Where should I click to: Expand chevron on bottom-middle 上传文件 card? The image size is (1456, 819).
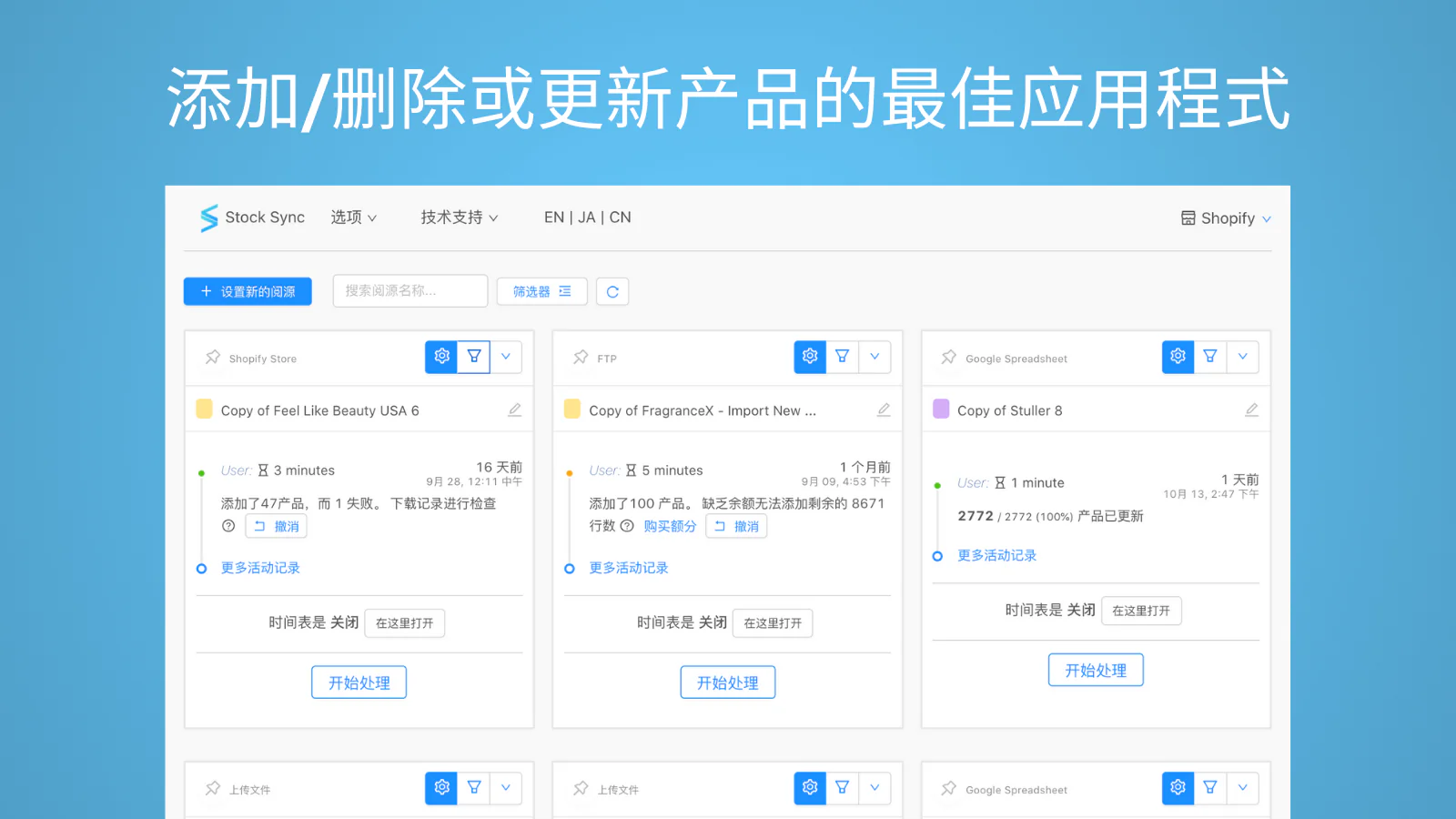[875, 788]
